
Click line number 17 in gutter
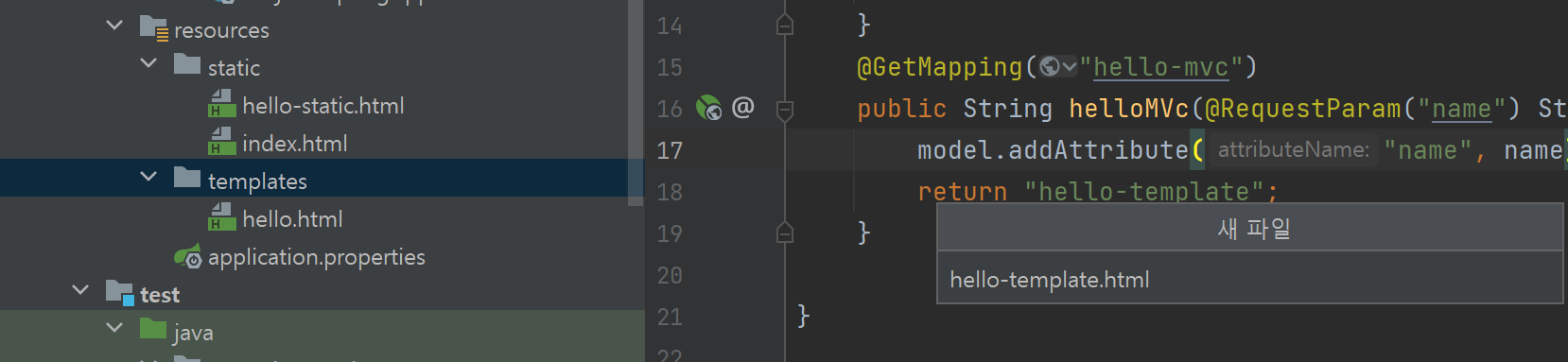click(670, 150)
